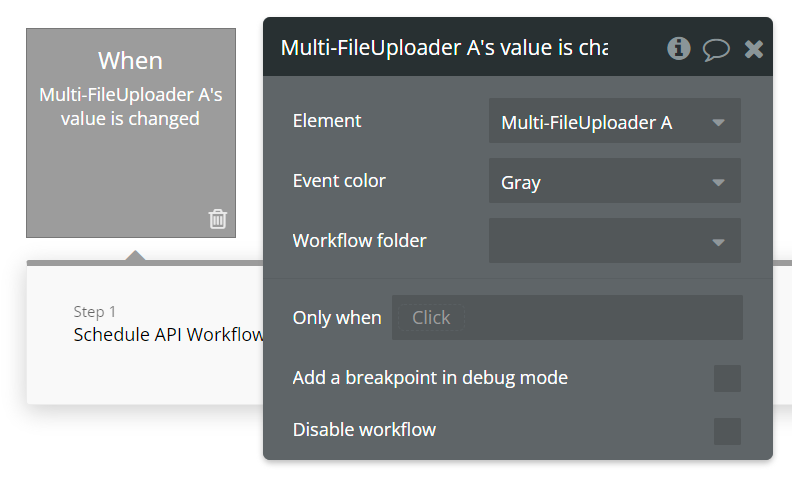
Task: Delete the event with the trash icon
Action: tap(218, 219)
